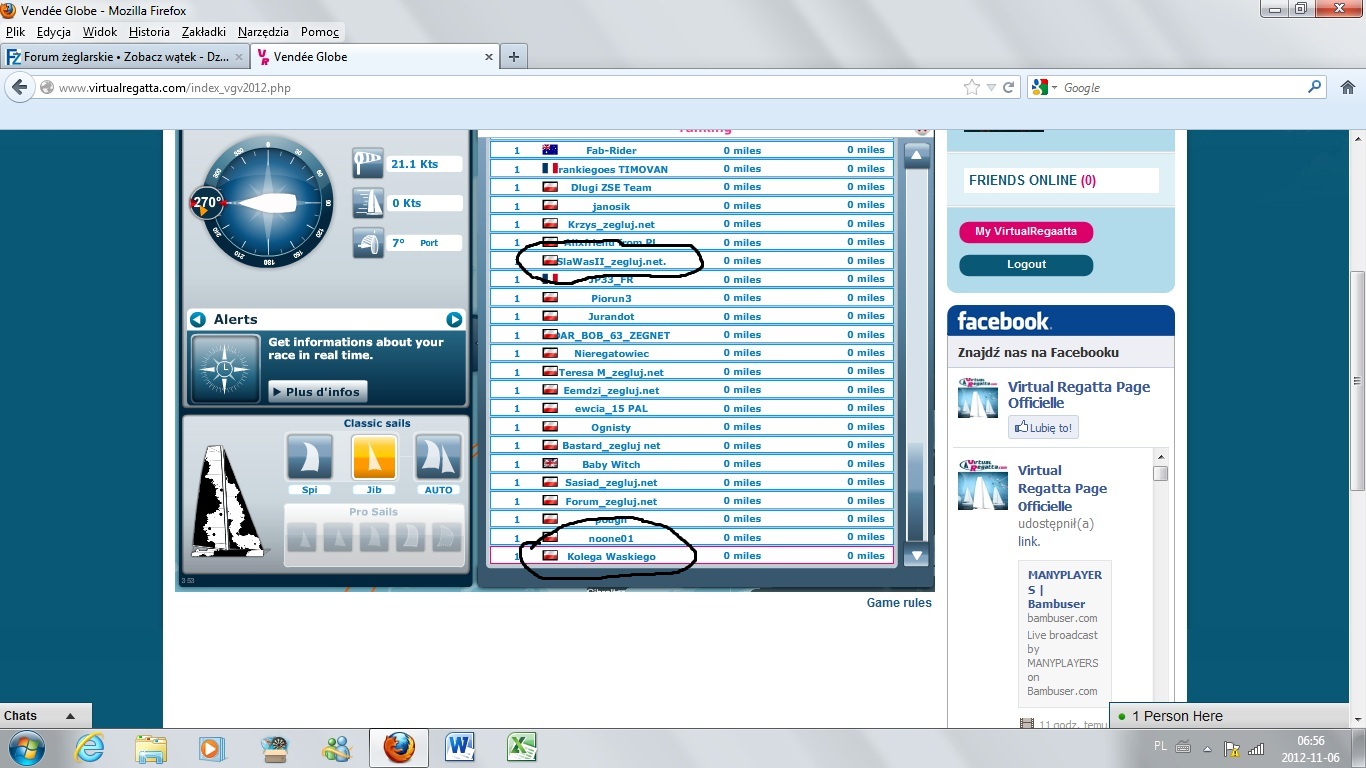Click My VirtualRegaatta button
This screenshot has height=768, width=1366.
pos(1026,232)
